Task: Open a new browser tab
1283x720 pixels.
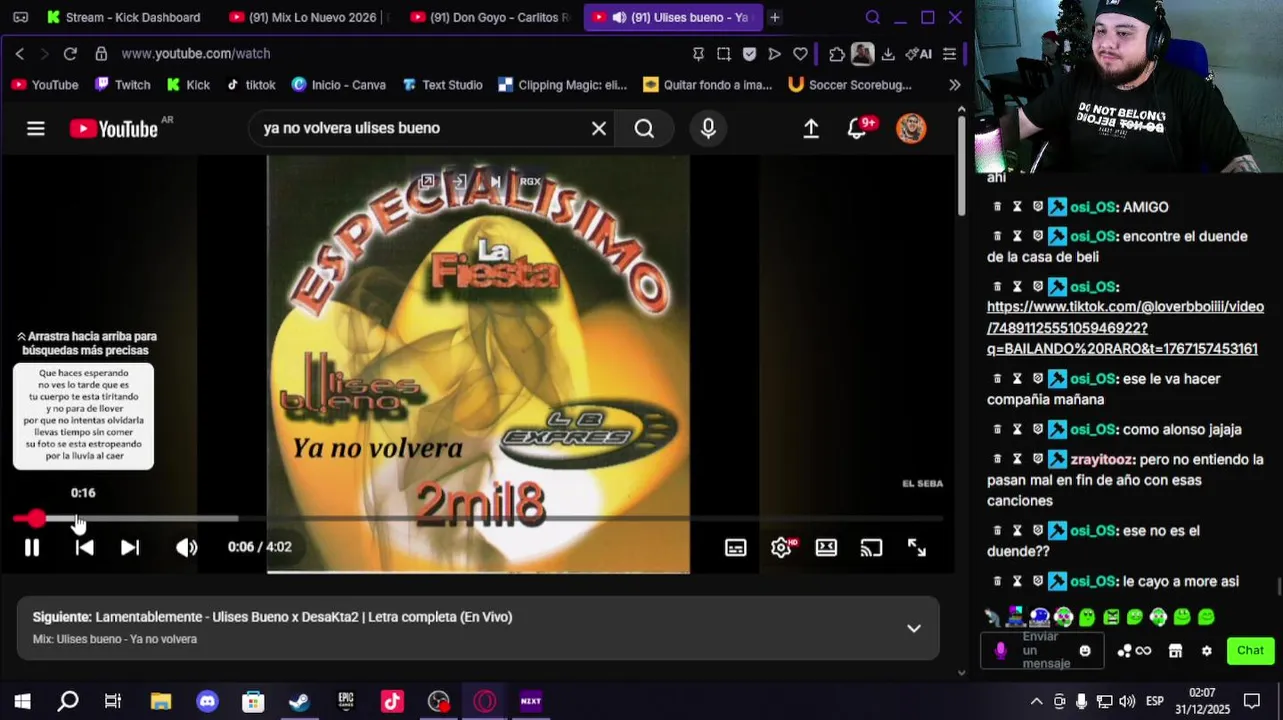Action: click(x=775, y=17)
